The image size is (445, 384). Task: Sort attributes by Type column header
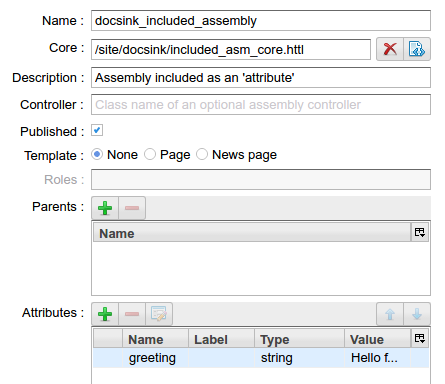pos(299,339)
